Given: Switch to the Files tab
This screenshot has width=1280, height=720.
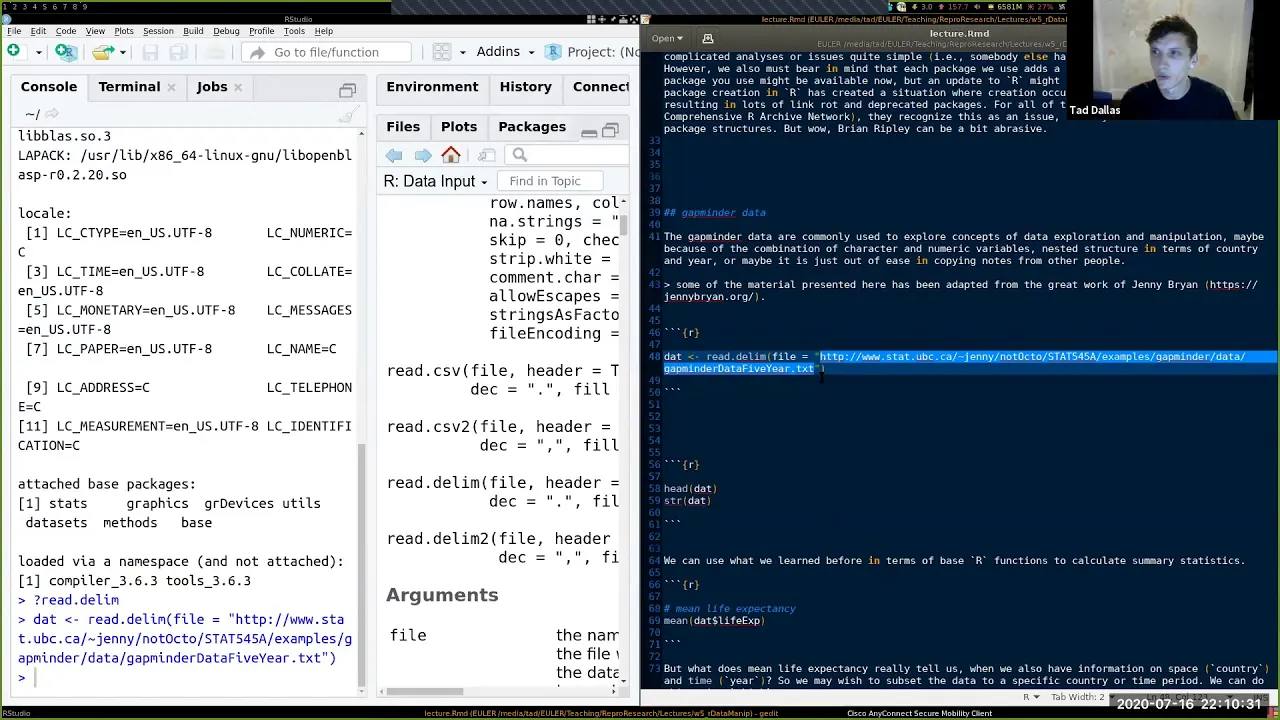Looking at the screenshot, I should pos(403,127).
